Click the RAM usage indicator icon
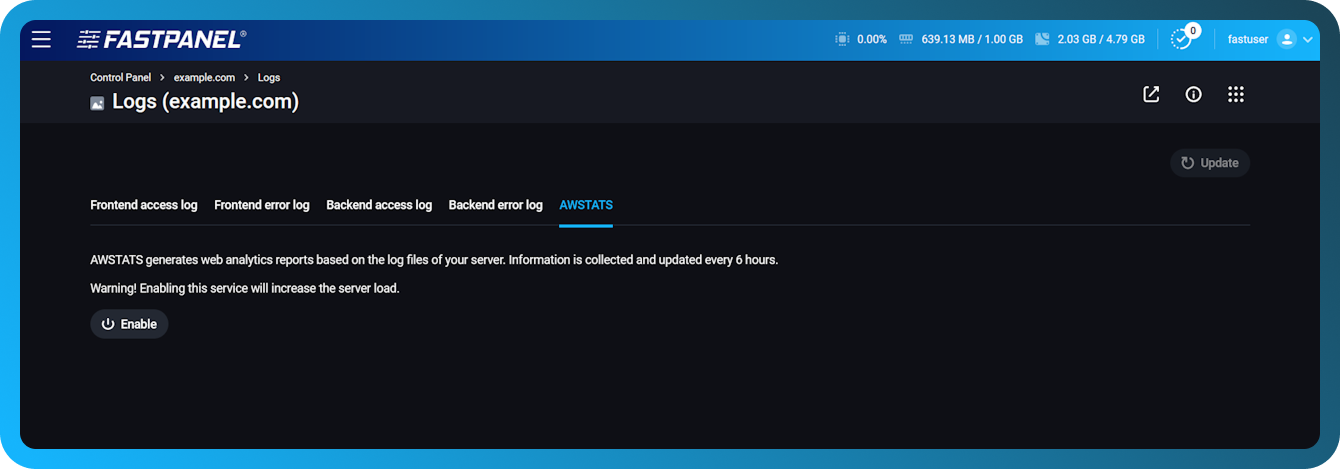The height and width of the screenshot is (469, 1340). [906, 40]
